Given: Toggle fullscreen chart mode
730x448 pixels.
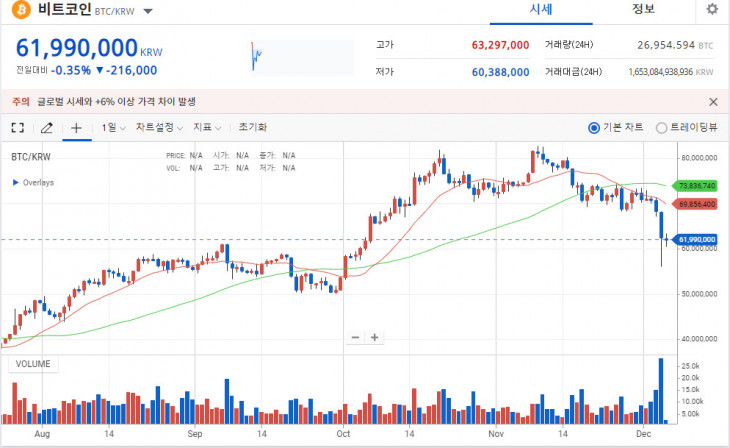Looking at the screenshot, I should click(17, 128).
